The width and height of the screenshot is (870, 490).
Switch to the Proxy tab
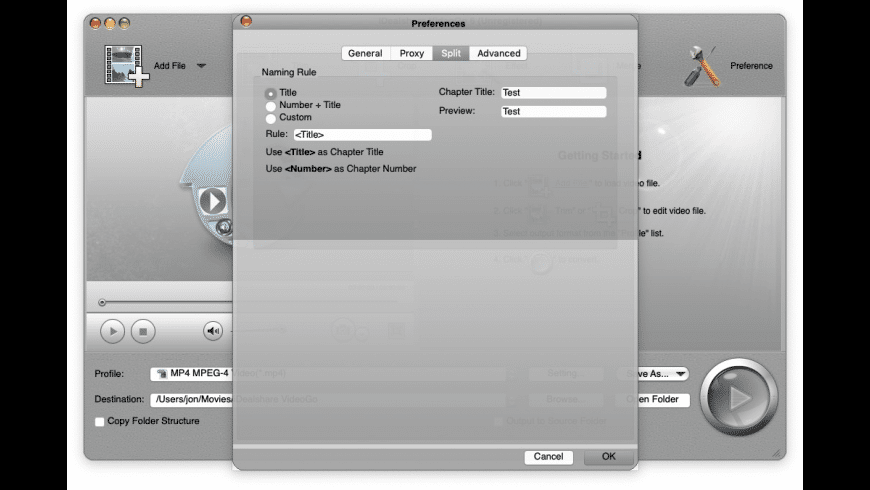coord(412,53)
